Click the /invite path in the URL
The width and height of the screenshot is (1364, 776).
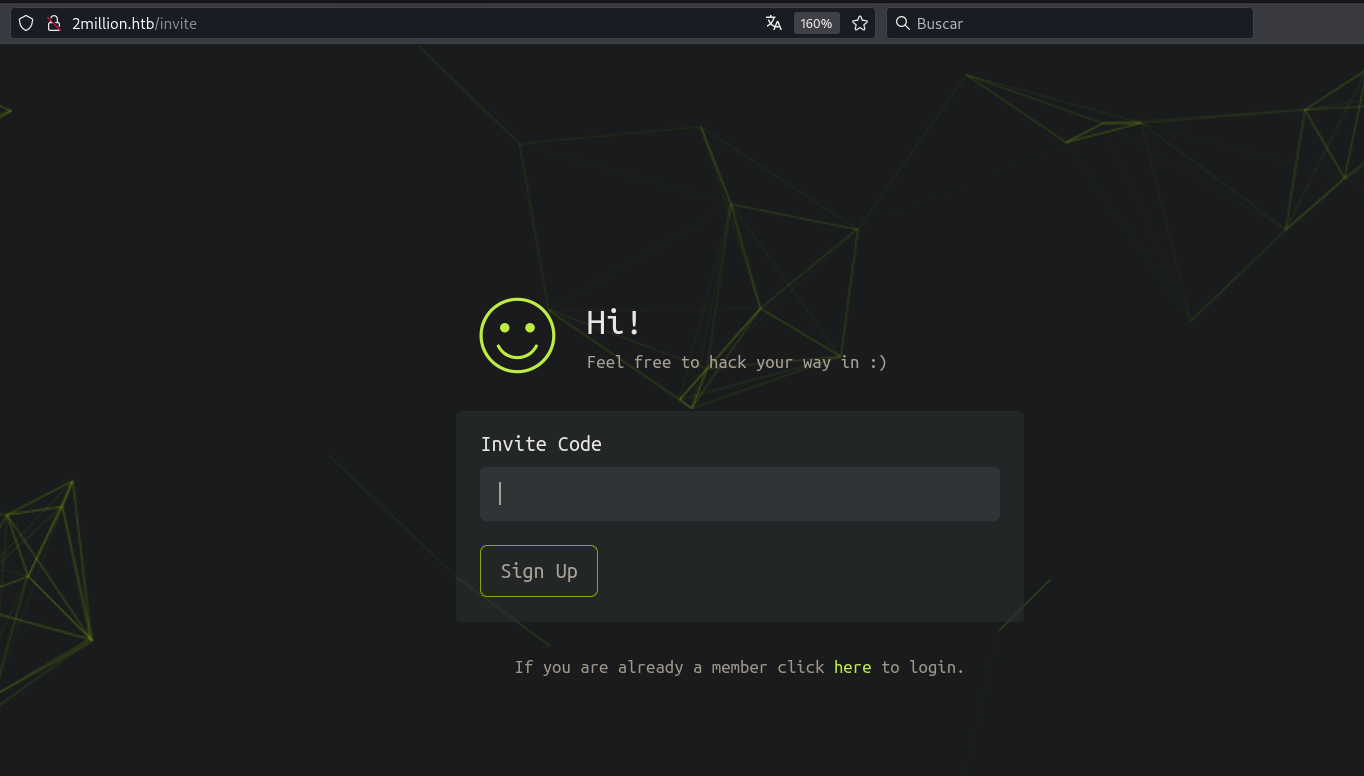[x=176, y=23]
